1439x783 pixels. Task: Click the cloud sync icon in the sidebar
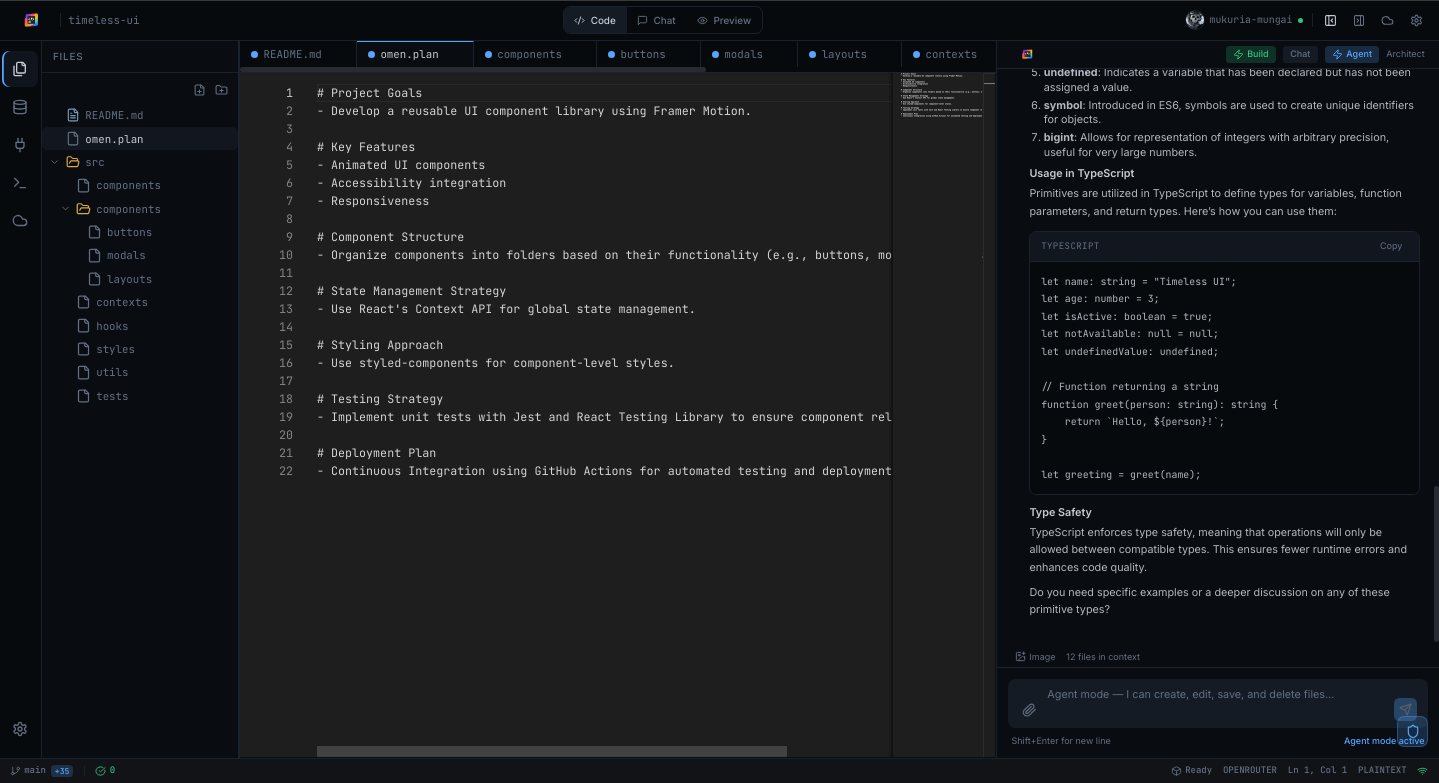coord(20,221)
